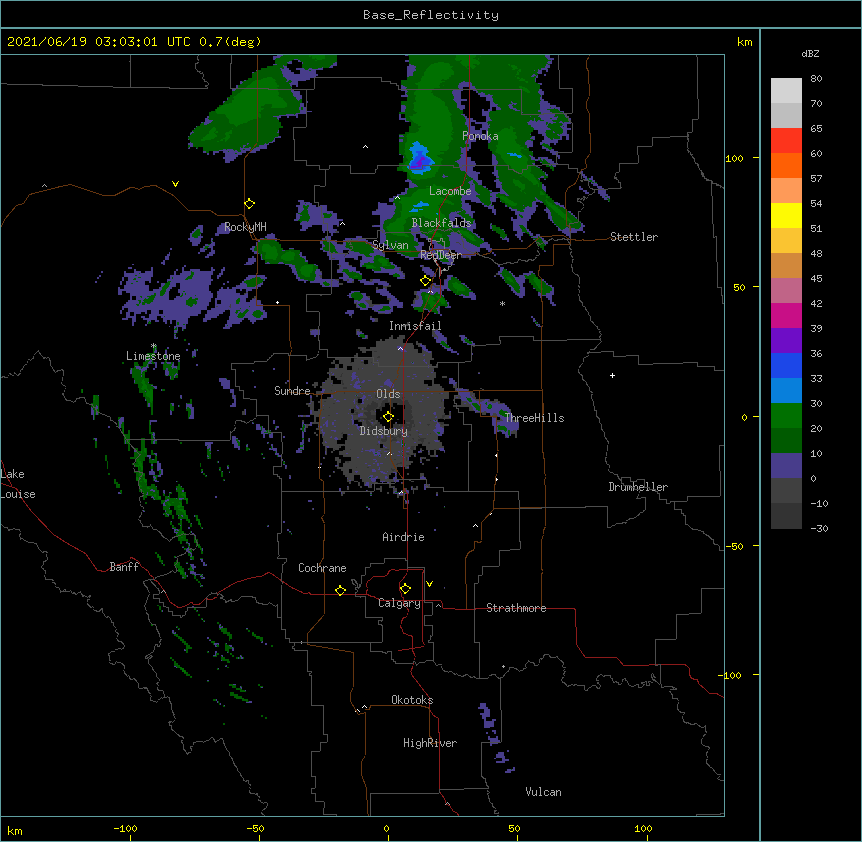
Task: Click the white asterisk marker east of Innisfail
Action: click(502, 303)
